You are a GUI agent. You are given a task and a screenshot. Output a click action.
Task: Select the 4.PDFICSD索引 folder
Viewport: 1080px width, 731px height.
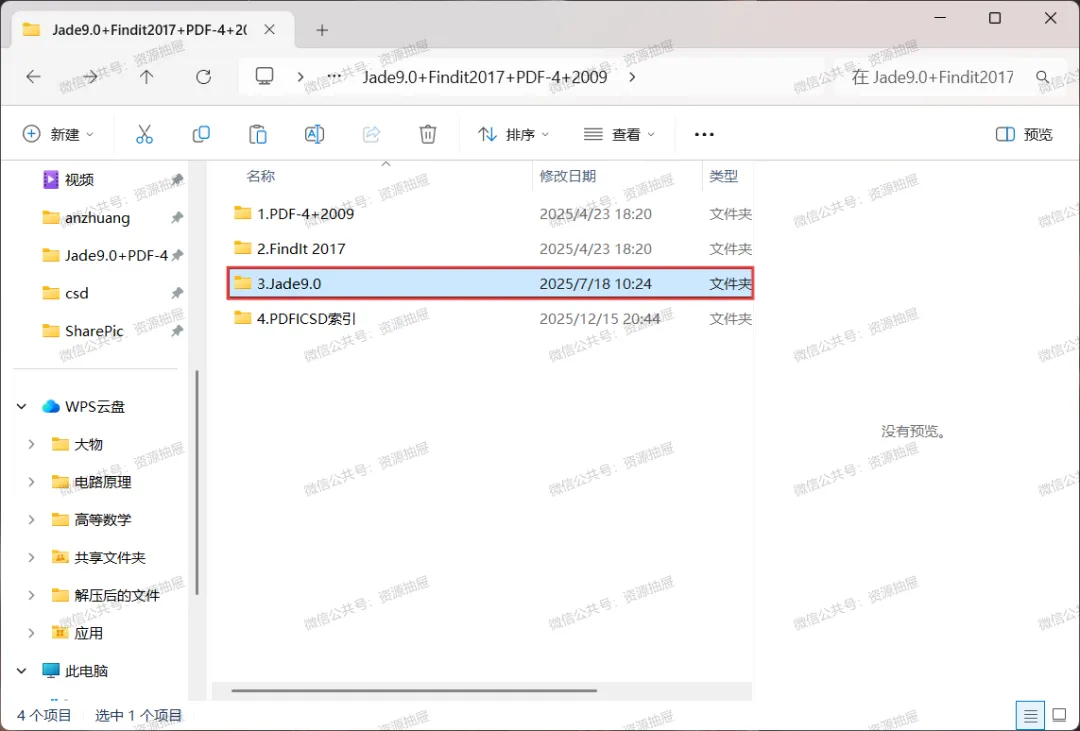point(490,319)
